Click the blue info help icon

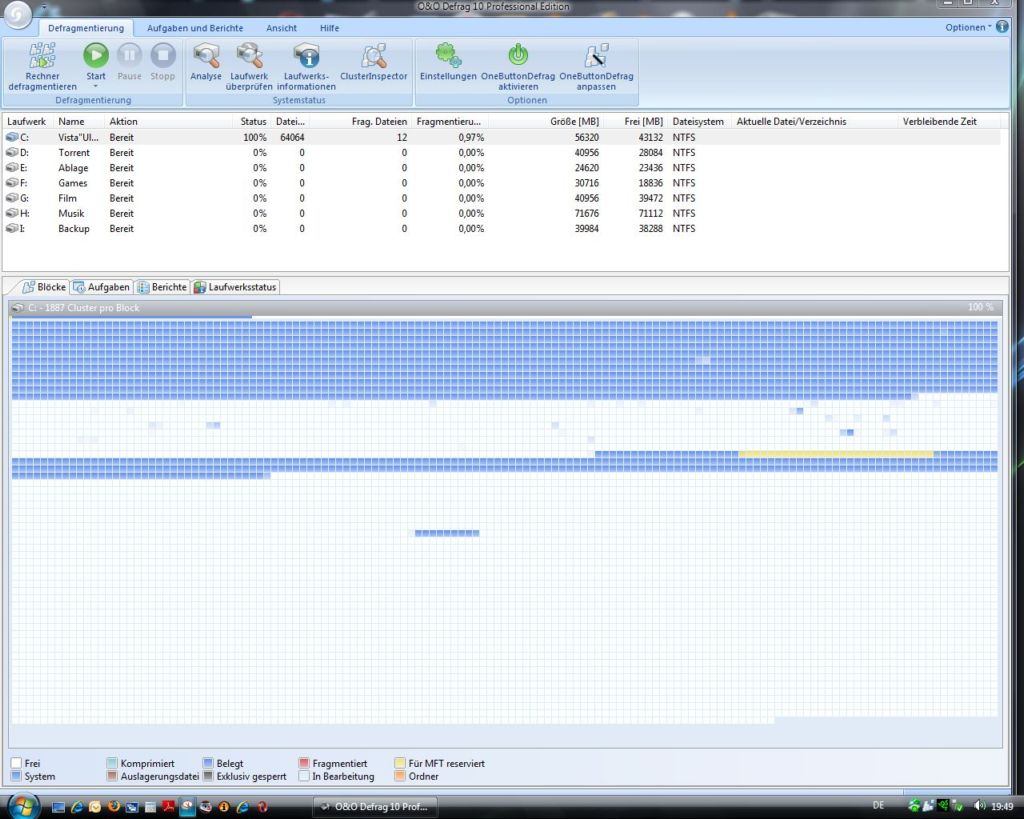tap(1002, 27)
